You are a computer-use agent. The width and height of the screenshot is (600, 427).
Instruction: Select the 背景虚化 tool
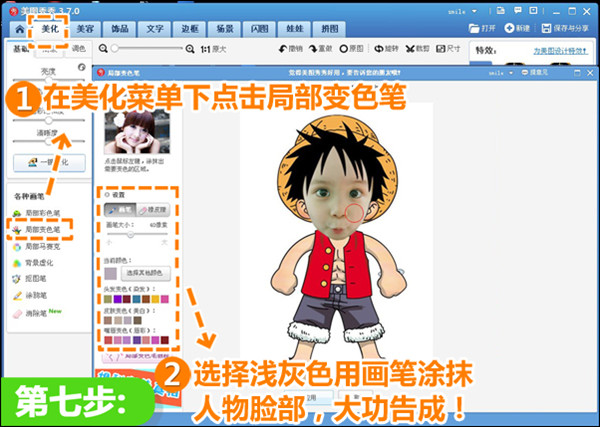coord(33,263)
